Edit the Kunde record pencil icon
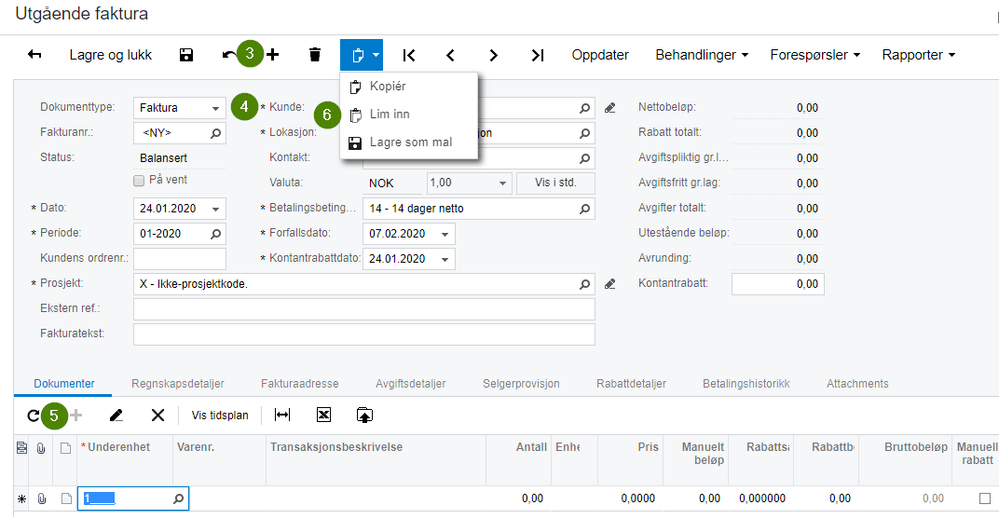999x517 pixels. pos(610,108)
